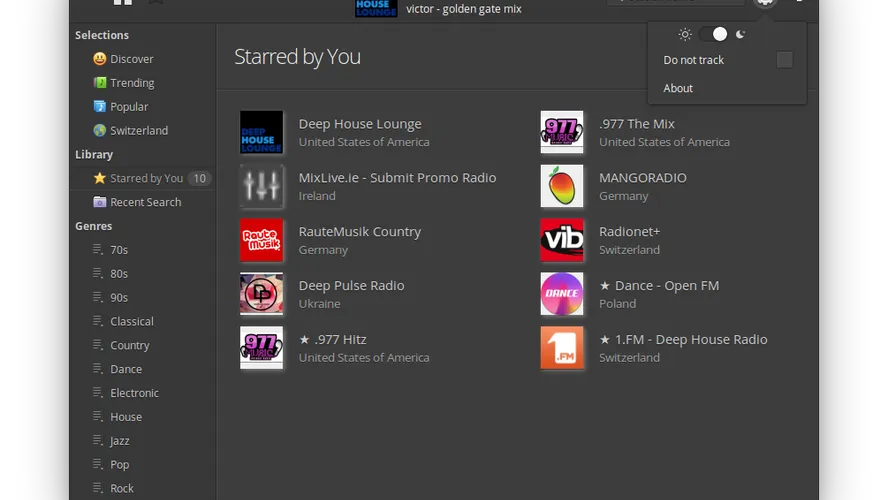The width and height of the screenshot is (888, 500).
Task: Toggle the light/dark mode switch
Action: click(713, 34)
